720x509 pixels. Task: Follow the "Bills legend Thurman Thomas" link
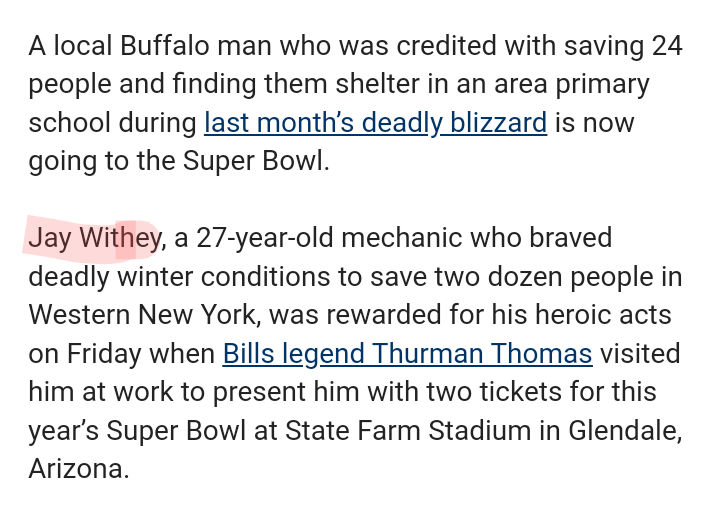pyautogui.click(x=407, y=353)
